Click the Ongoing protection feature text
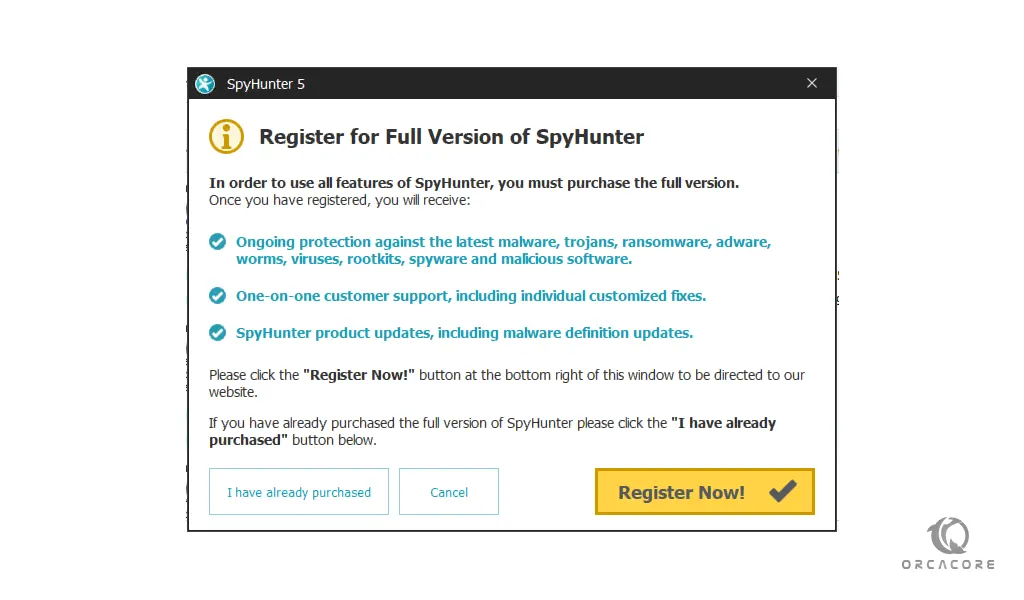The image size is (1024, 600). pos(504,251)
